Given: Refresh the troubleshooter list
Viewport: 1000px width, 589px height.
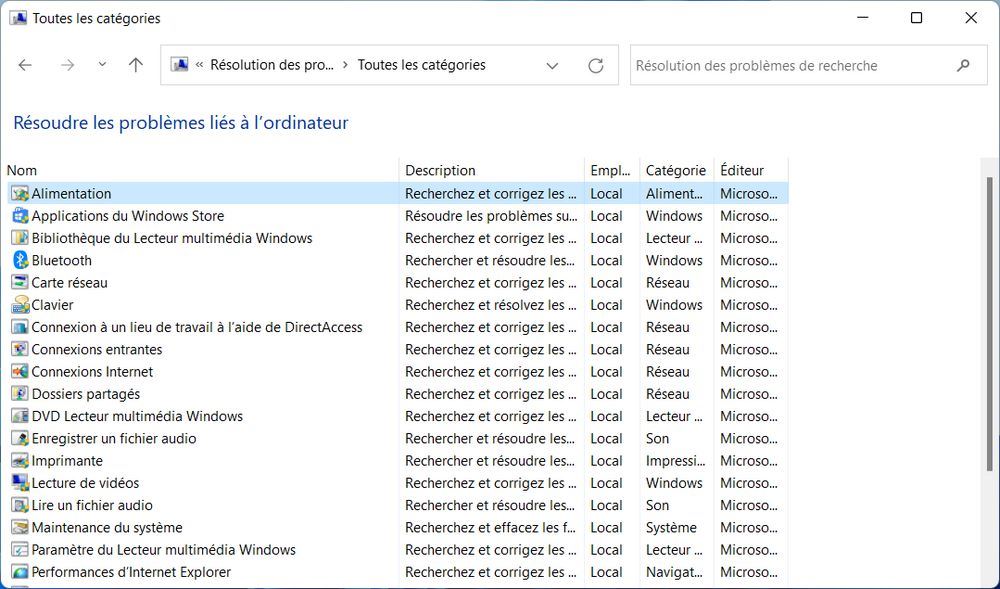Looking at the screenshot, I should click(x=596, y=65).
